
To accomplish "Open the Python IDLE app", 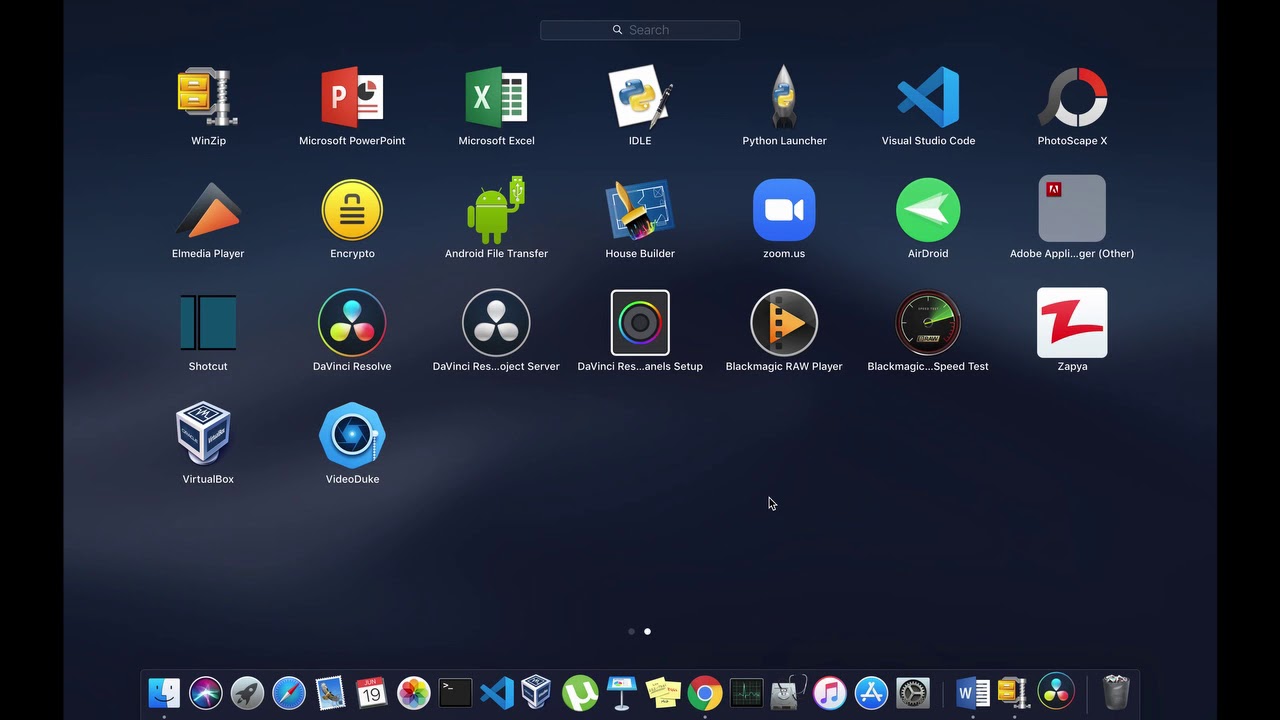I will pos(640,97).
